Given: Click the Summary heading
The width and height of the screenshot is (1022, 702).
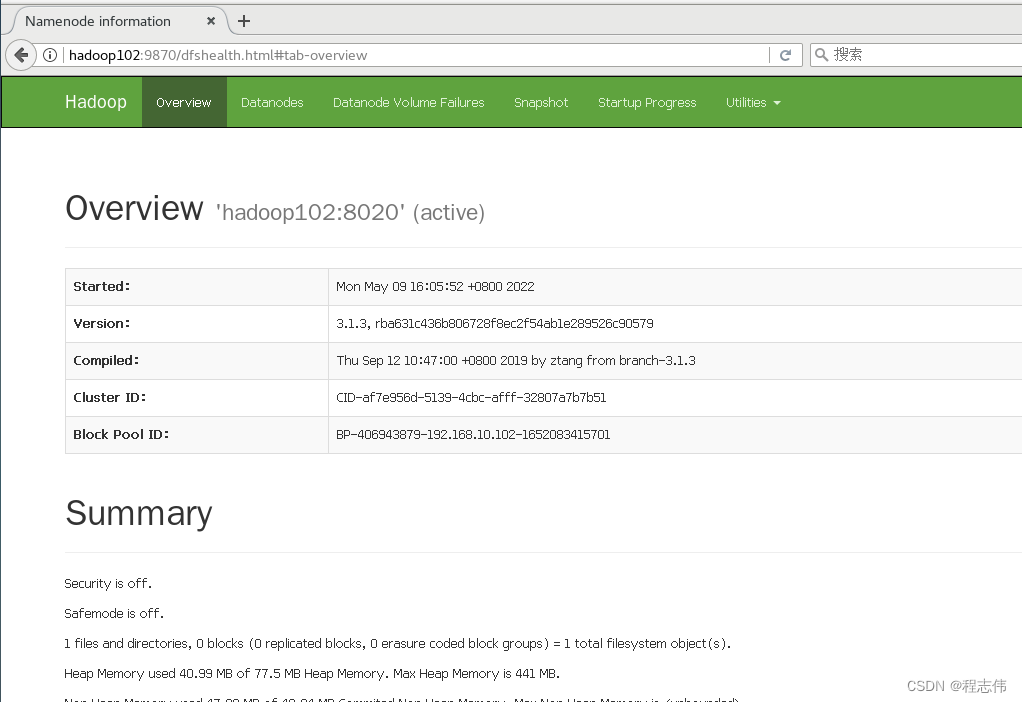Looking at the screenshot, I should [139, 513].
